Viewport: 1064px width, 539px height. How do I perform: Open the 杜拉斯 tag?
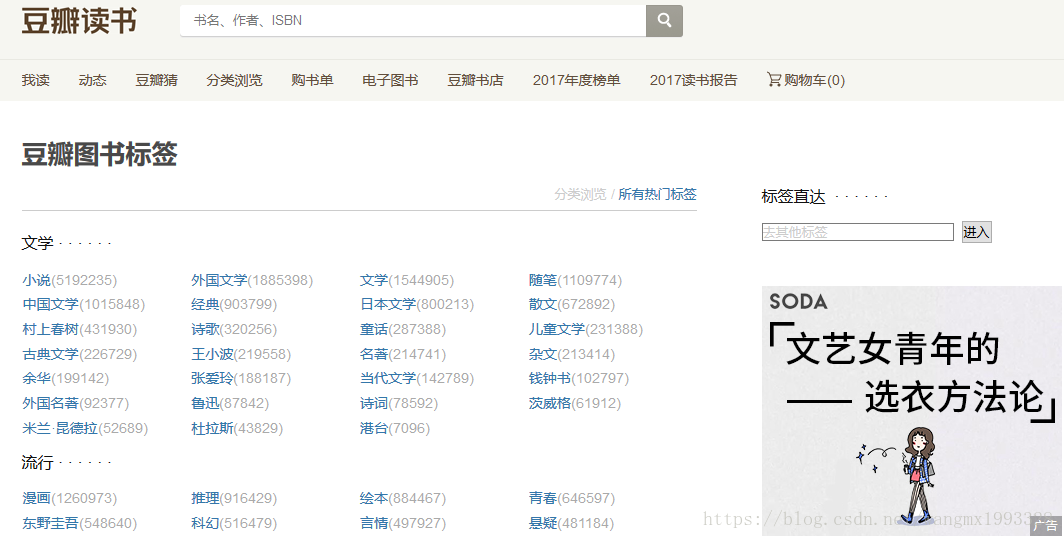212,428
